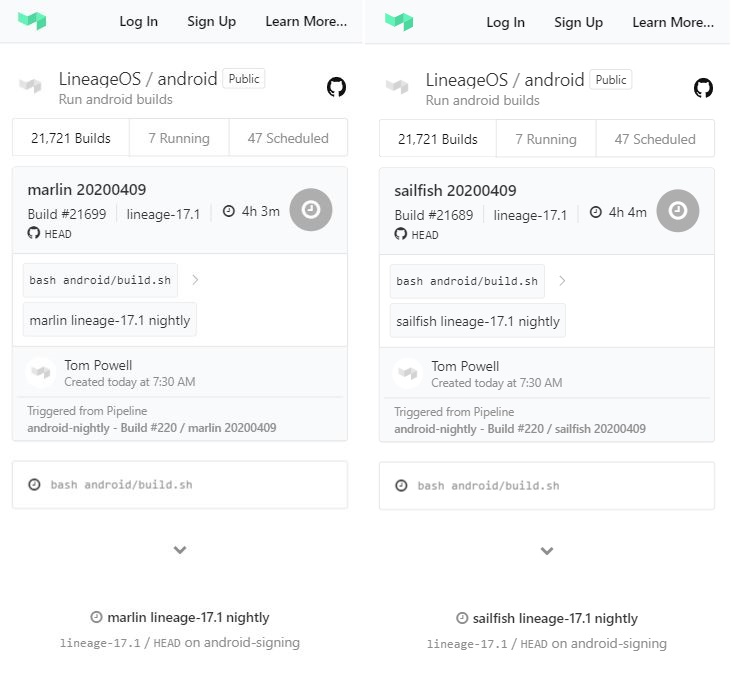The image size is (733, 693).
Task: Expand the sailfish build steps chevron
Action: (x=547, y=550)
